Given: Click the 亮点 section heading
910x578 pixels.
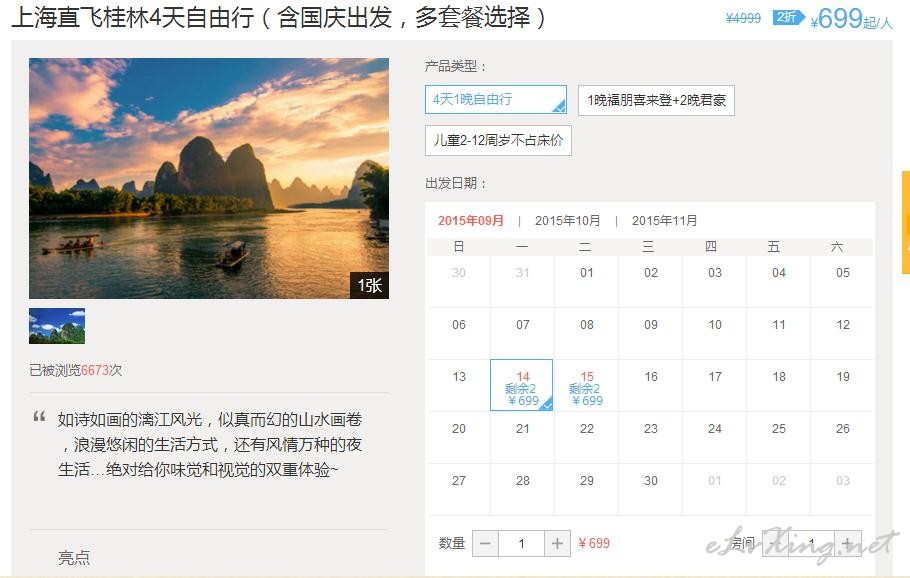Looking at the screenshot, I should pos(74,558).
